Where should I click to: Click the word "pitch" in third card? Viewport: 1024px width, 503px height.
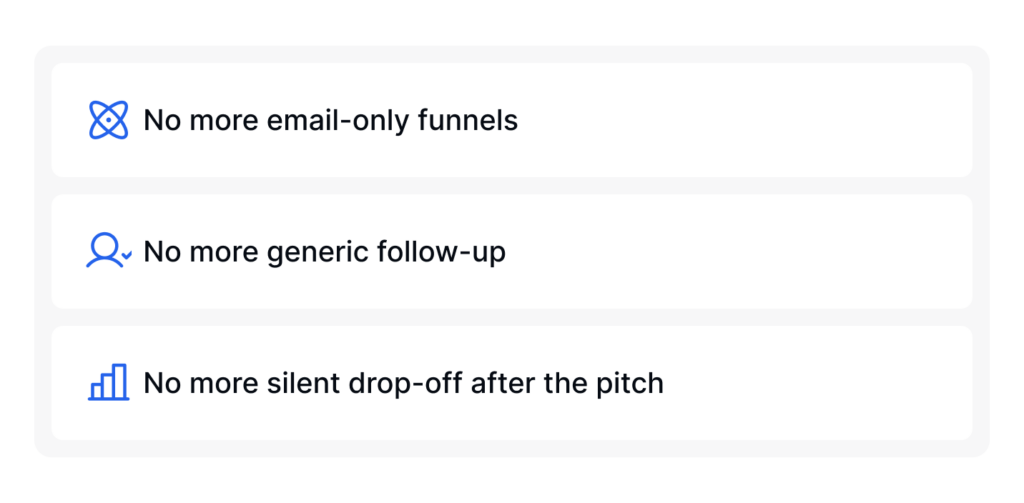point(629,383)
